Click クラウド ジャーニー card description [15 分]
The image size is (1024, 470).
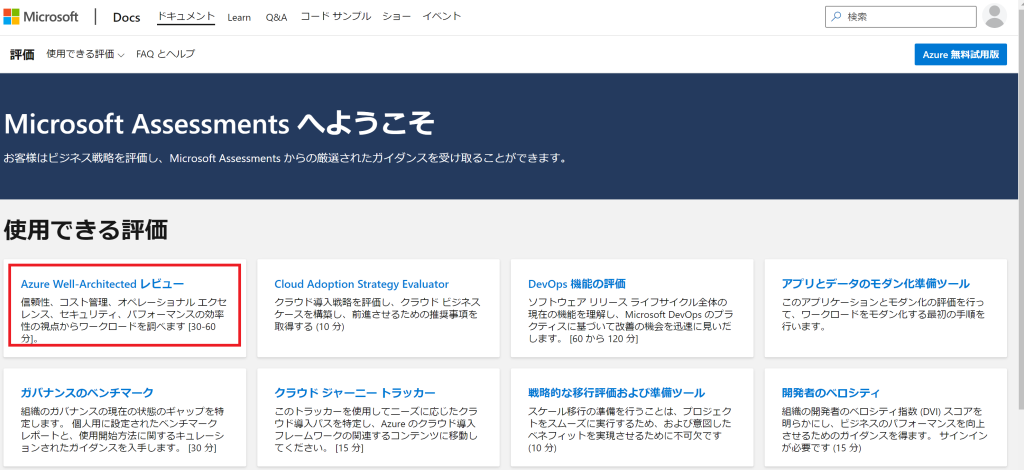coord(376,430)
